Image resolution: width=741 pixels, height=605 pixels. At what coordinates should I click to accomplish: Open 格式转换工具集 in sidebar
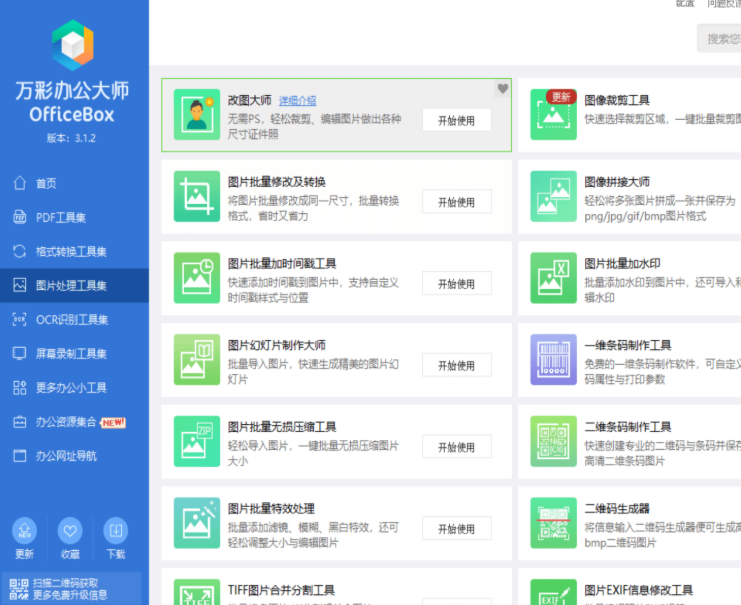coord(74,251)
